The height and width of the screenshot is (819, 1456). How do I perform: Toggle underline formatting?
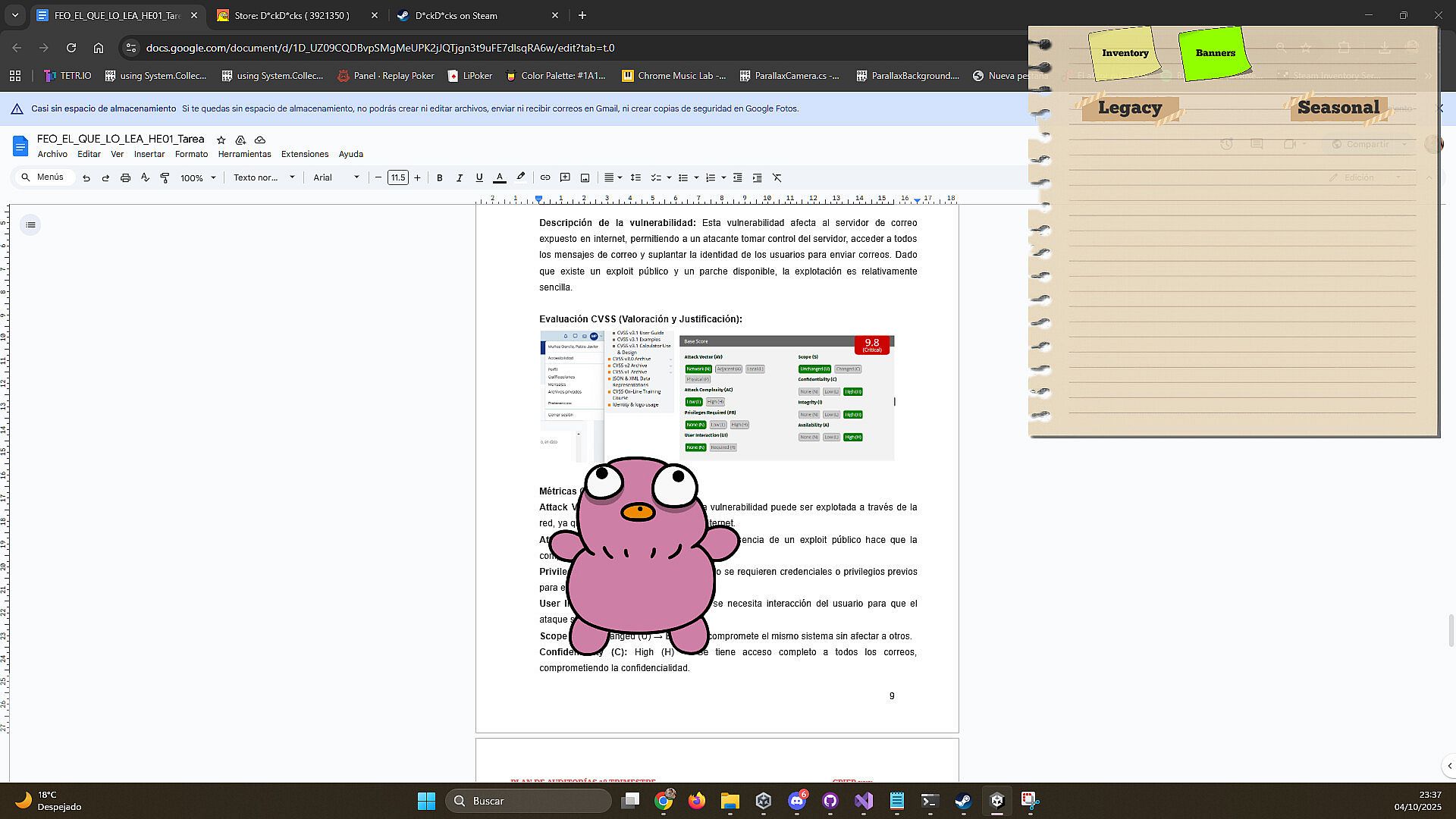[x=479, y=177]
